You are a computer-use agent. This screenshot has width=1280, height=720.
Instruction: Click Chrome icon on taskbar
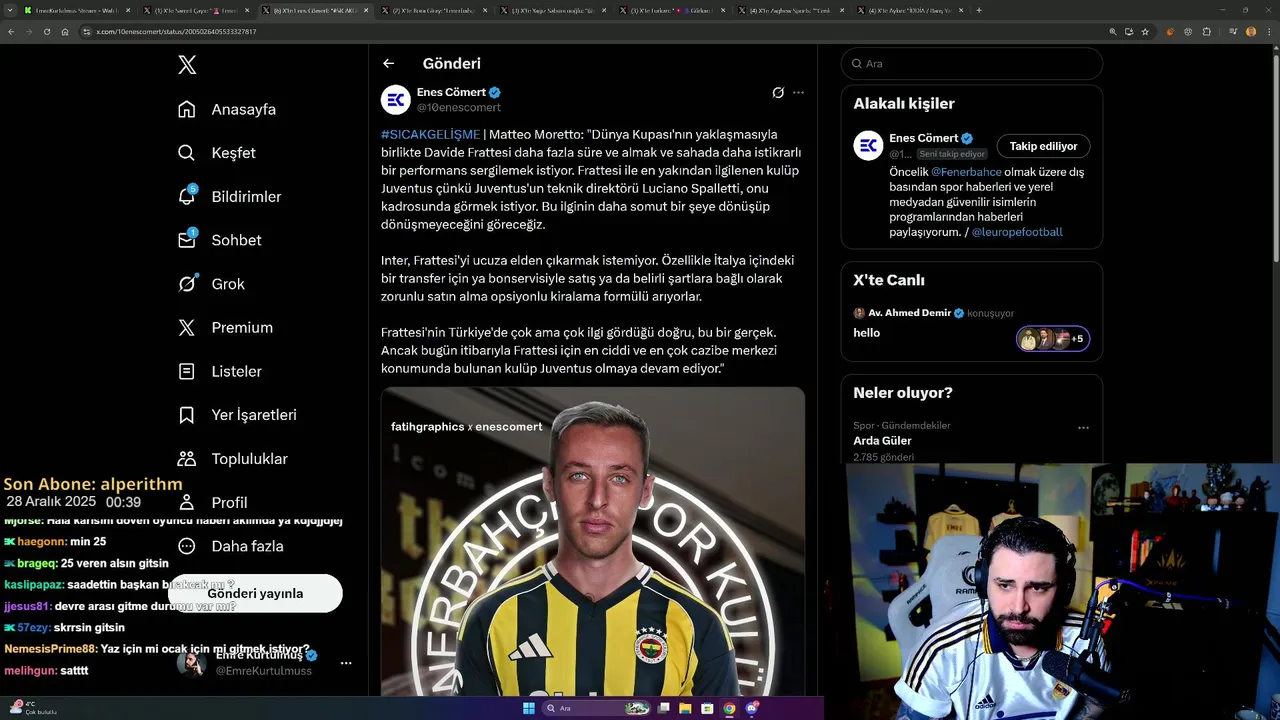[730, 708]
